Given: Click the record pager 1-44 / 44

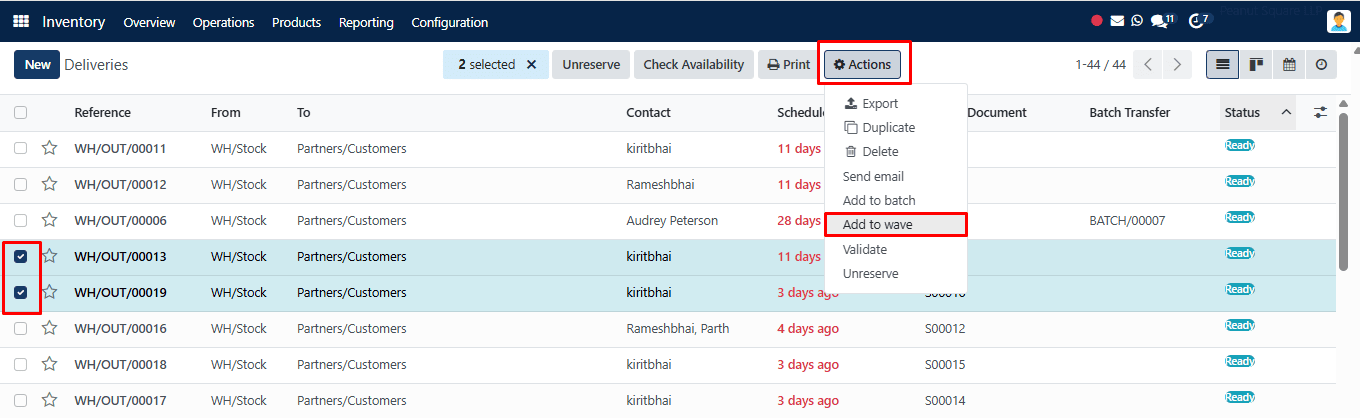Looking at the screenshot, I should [x=1100, y=65].
